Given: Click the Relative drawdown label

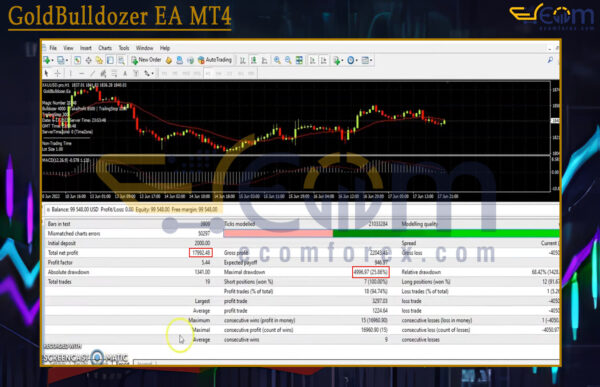Looking at the screenshot, I should coord(421,272).
